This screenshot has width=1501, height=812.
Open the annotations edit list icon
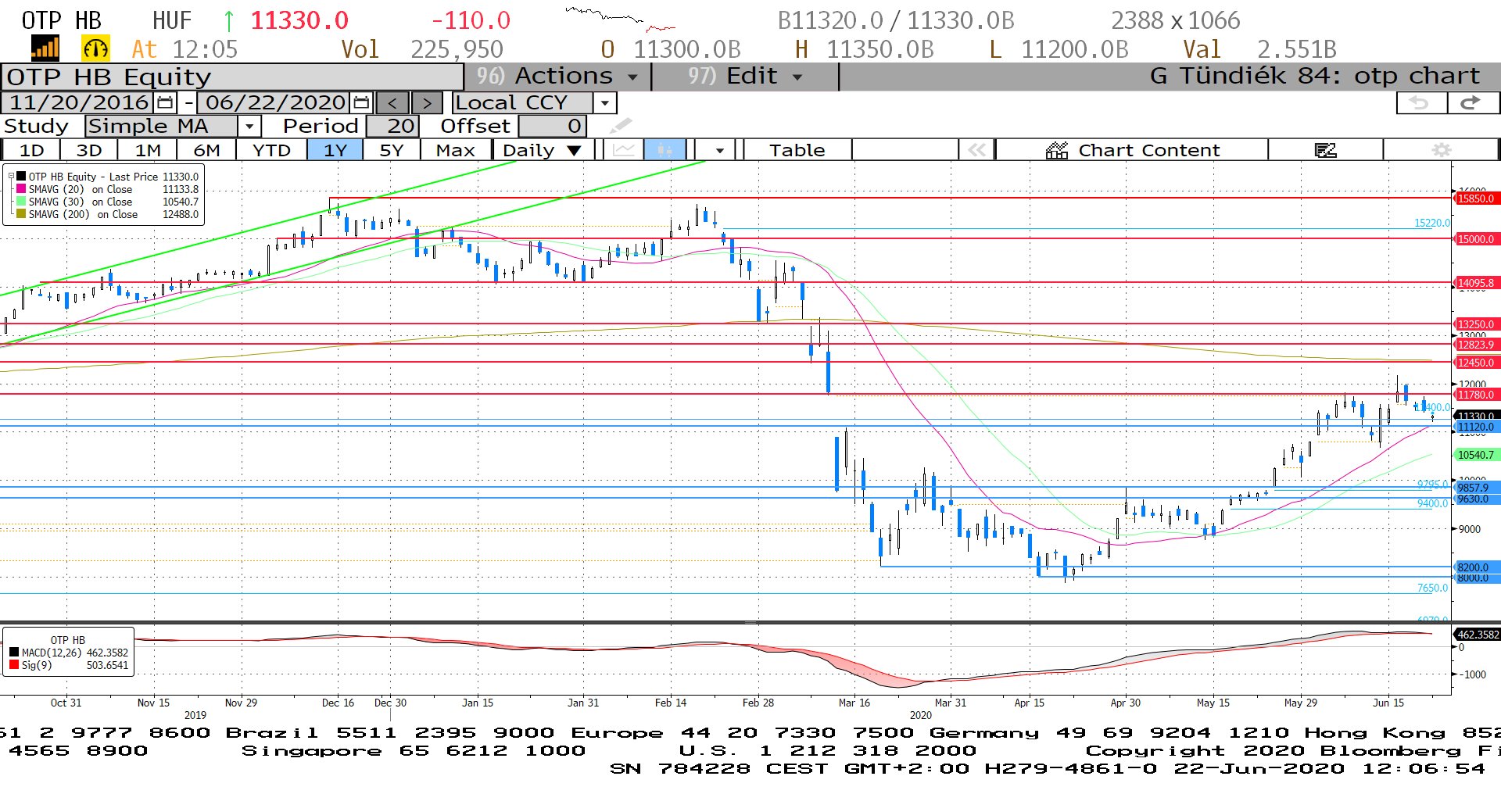coord(1326,150)
